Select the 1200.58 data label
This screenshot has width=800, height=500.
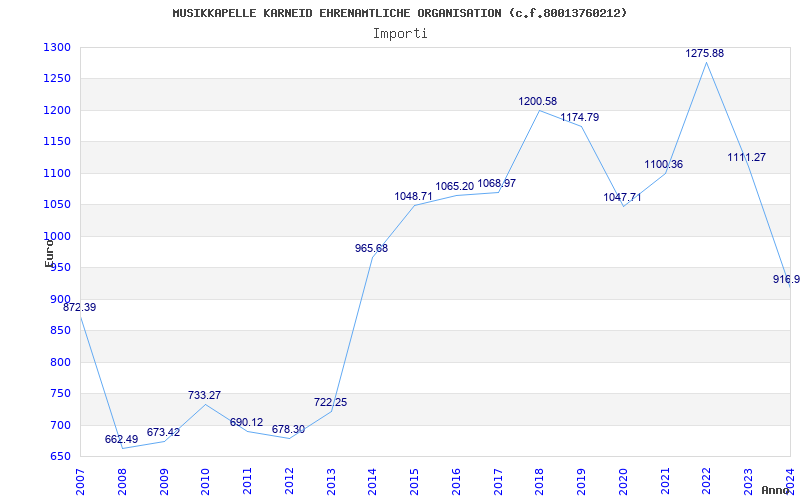tap(538, 101)
